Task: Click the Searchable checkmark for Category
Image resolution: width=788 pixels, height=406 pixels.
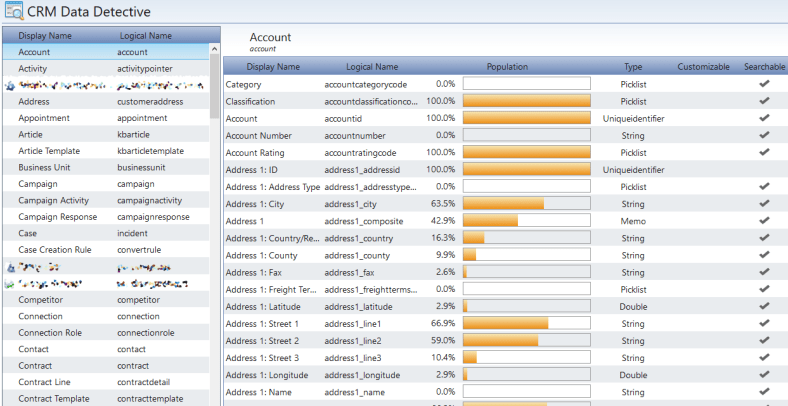Action: click(x=764, y=84)
